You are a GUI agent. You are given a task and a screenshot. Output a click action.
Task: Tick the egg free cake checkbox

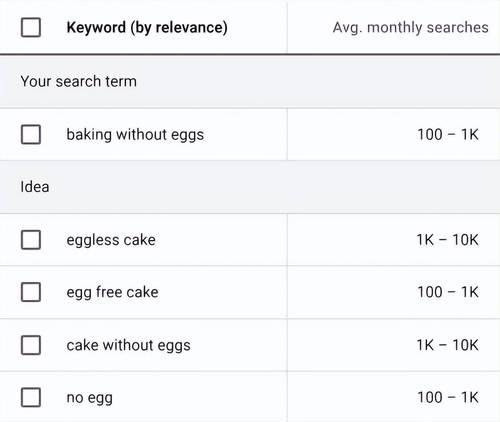click(31, 292)
